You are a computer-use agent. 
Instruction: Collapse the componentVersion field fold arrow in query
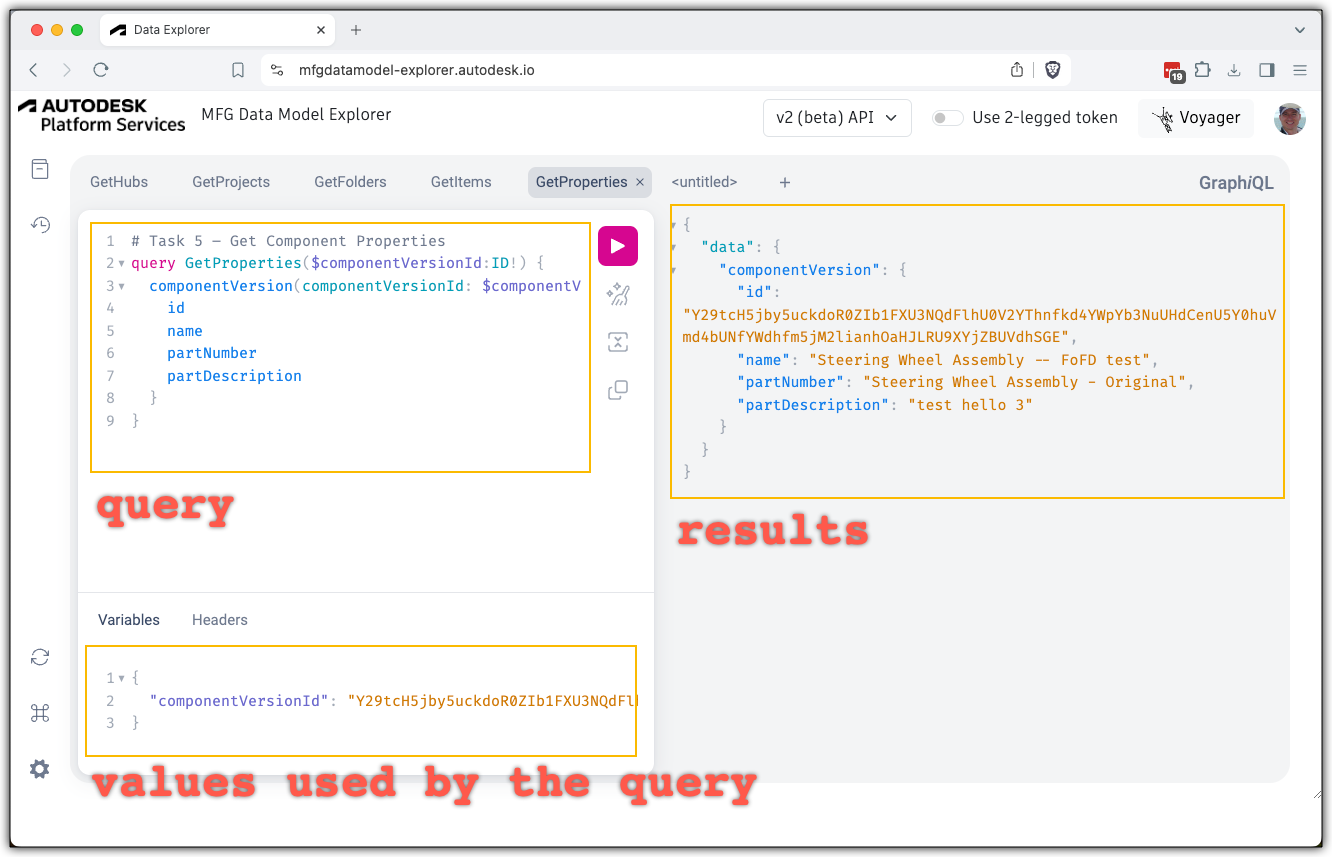[121, 286]
